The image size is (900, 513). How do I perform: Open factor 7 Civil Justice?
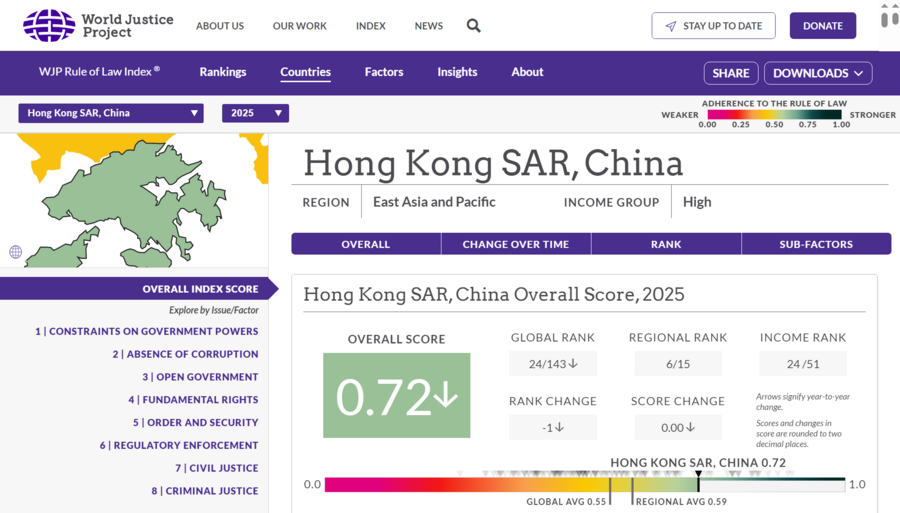217,468
